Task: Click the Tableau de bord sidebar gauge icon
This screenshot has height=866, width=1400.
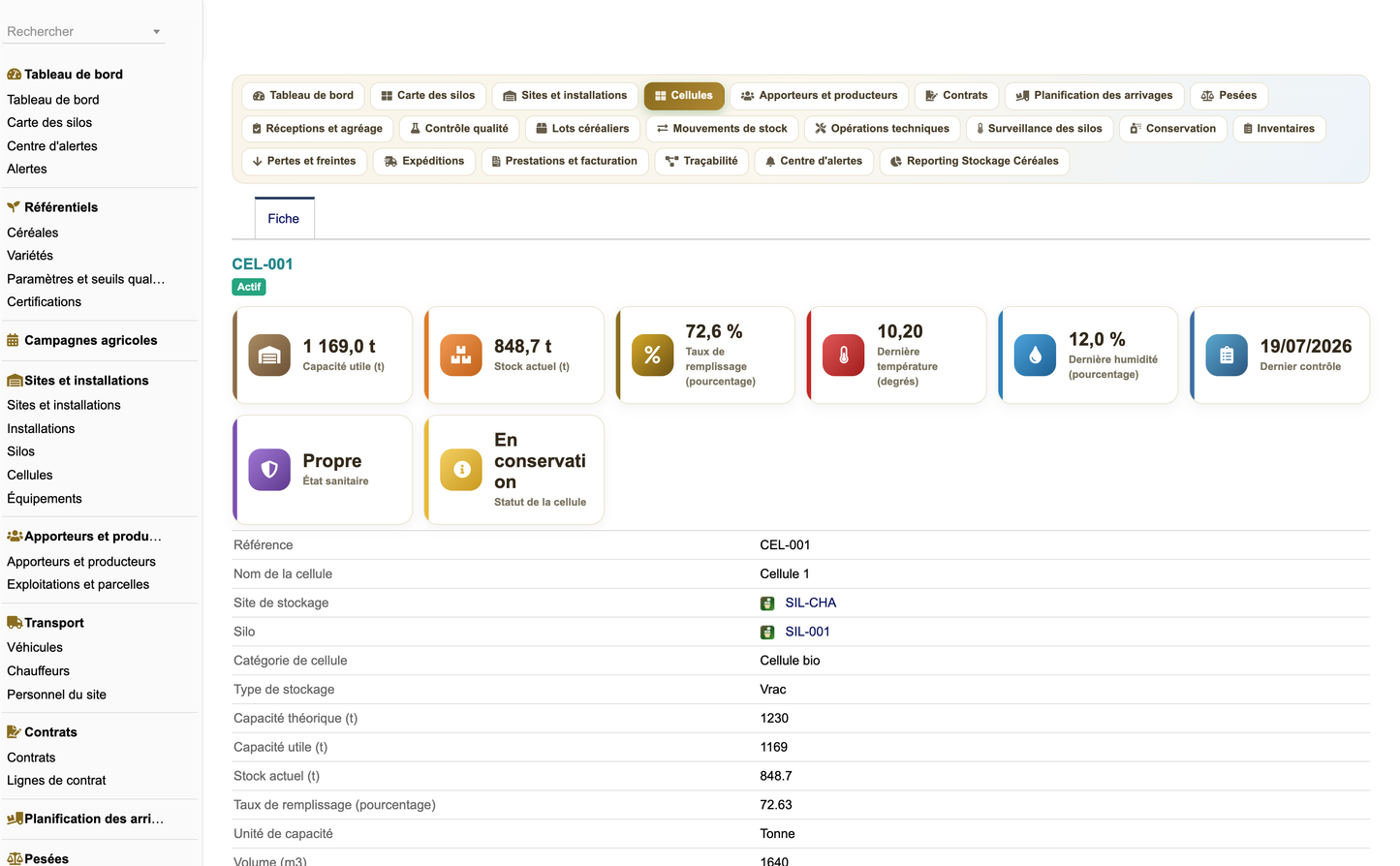Action: click(14, 75)
